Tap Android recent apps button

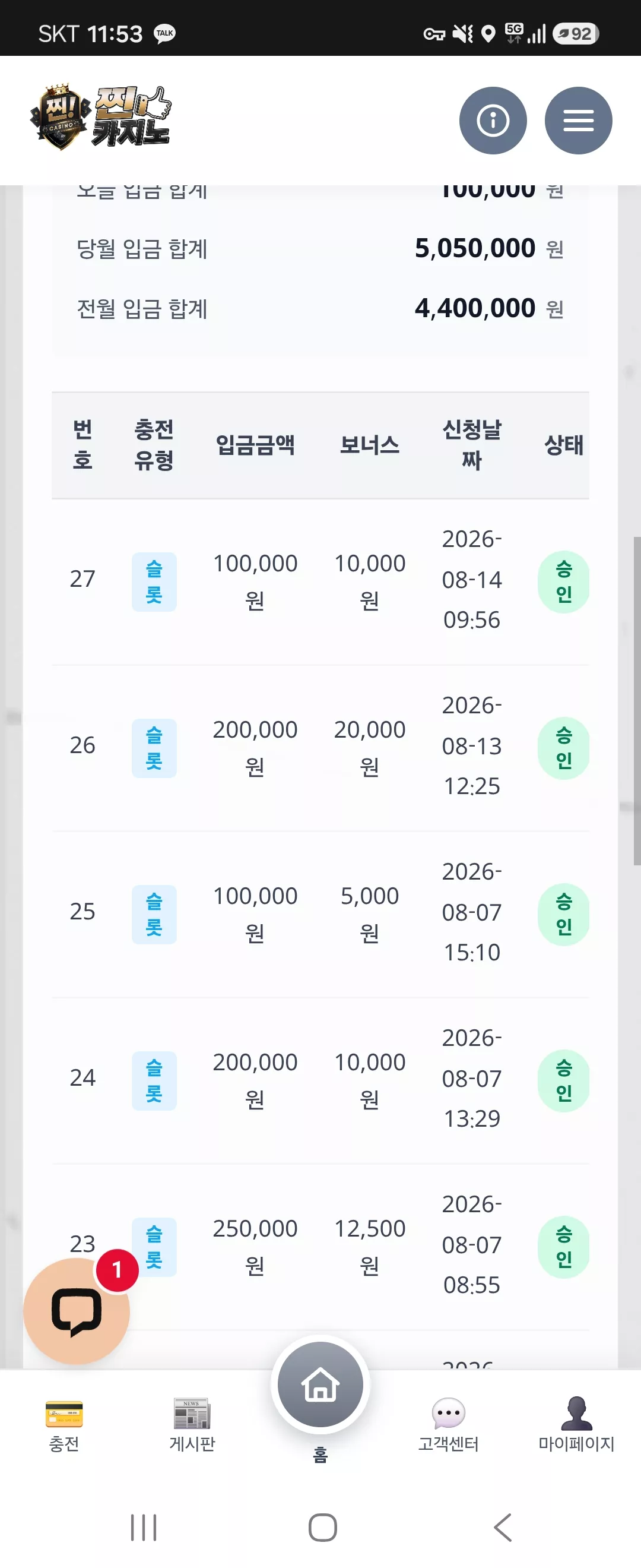click(x=144, y=1528)
